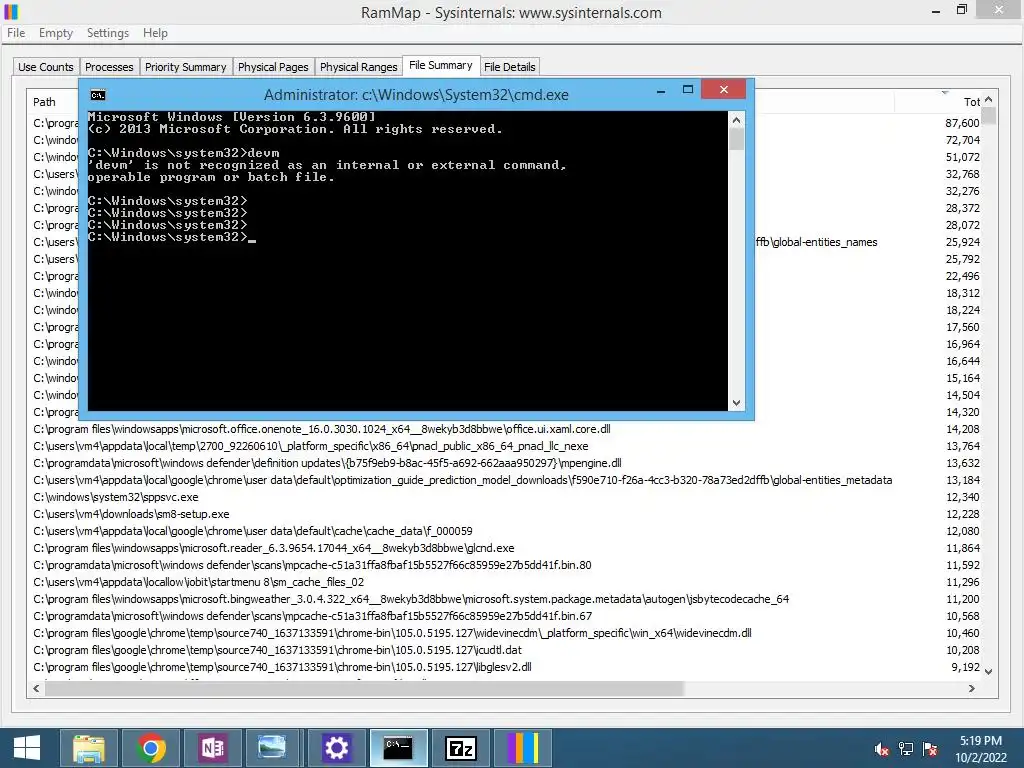
Task: Open the File menu in RamMap
Action: 16,33
